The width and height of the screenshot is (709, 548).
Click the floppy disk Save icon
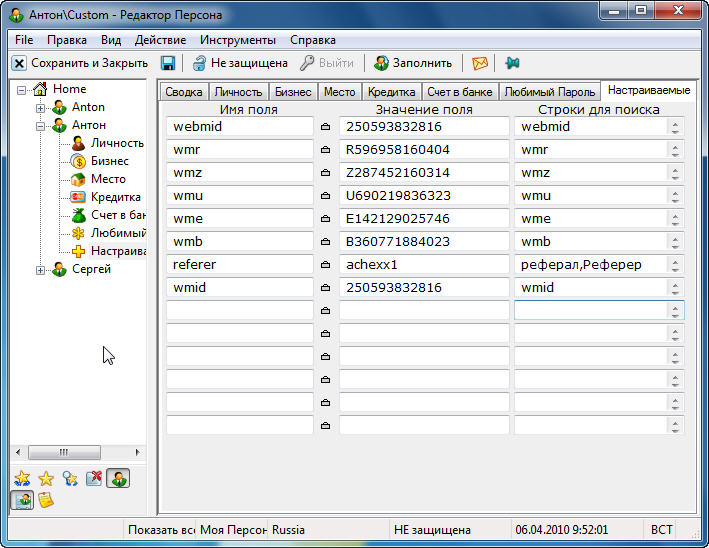click(x=168, y=63)
